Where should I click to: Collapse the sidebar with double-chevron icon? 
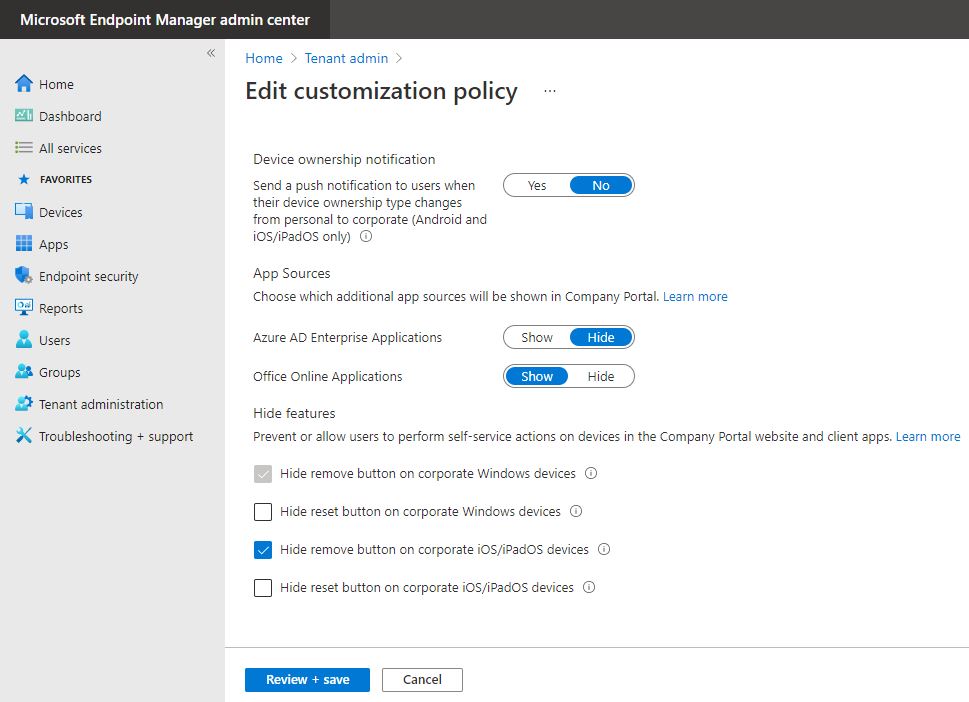pos(211,53)
